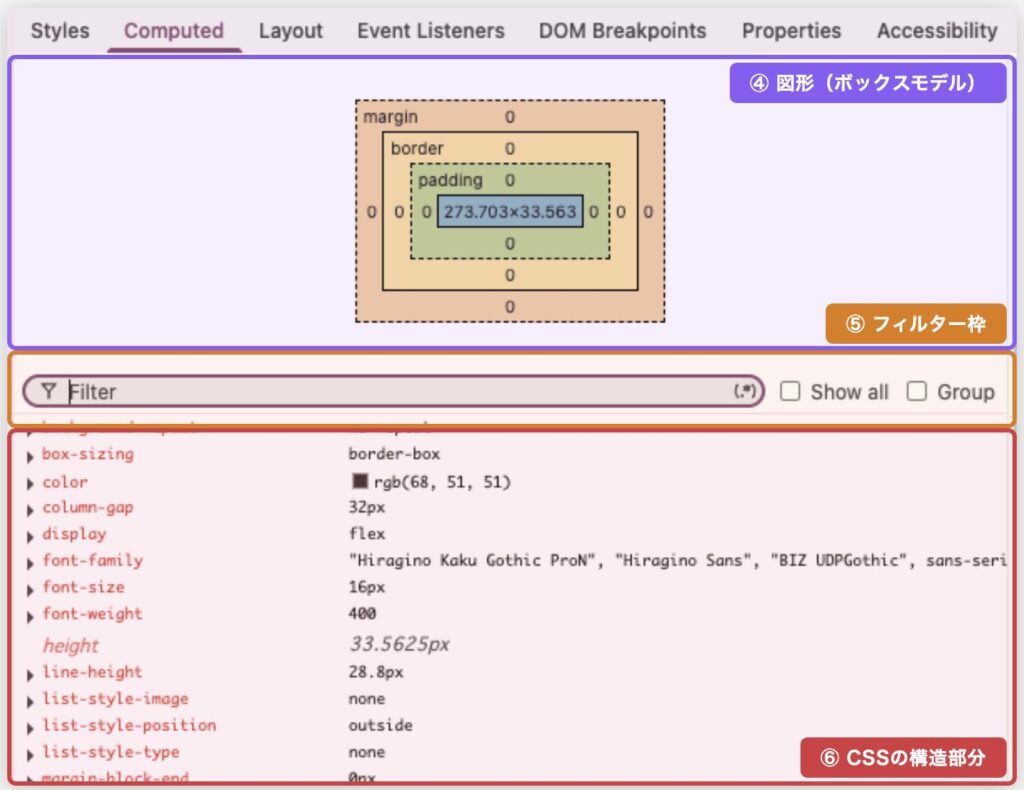Expand the box-sizing property
The height and width of the screenshot is (790, 1024).
coord(30,457)
